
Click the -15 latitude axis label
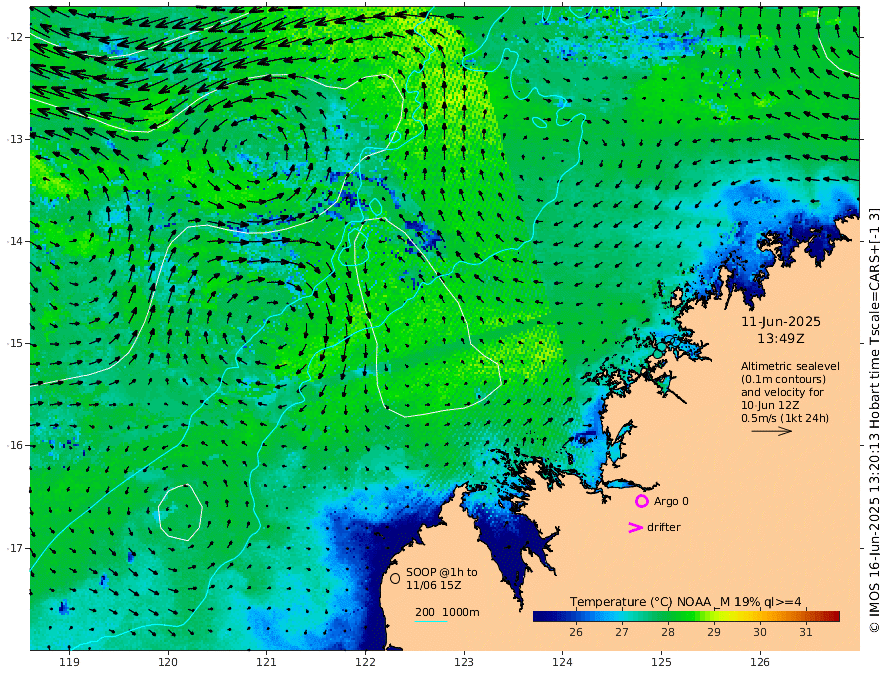15,343
